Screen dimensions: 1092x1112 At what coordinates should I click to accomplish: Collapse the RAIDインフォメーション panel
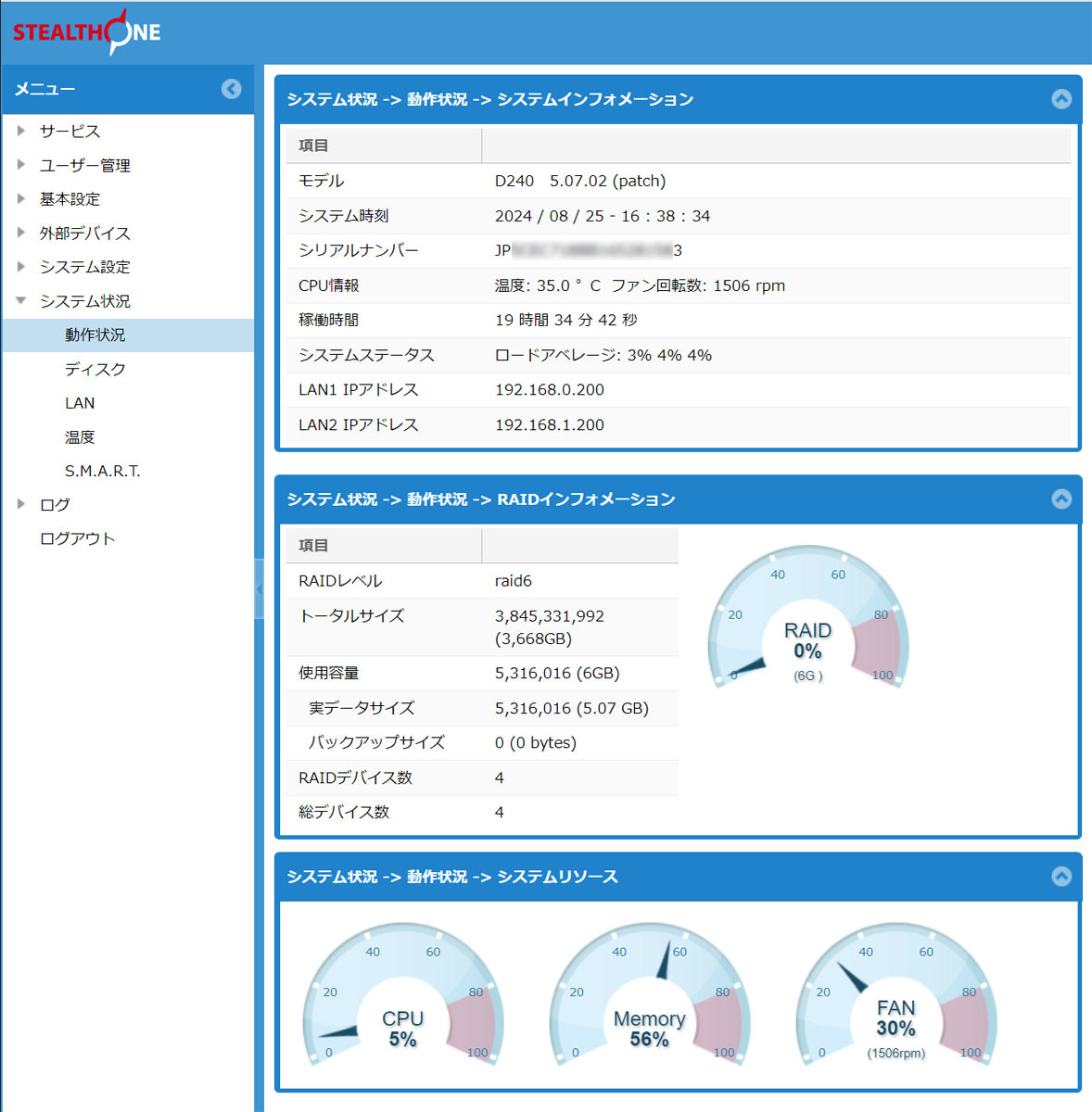[x=1061, y=499]
